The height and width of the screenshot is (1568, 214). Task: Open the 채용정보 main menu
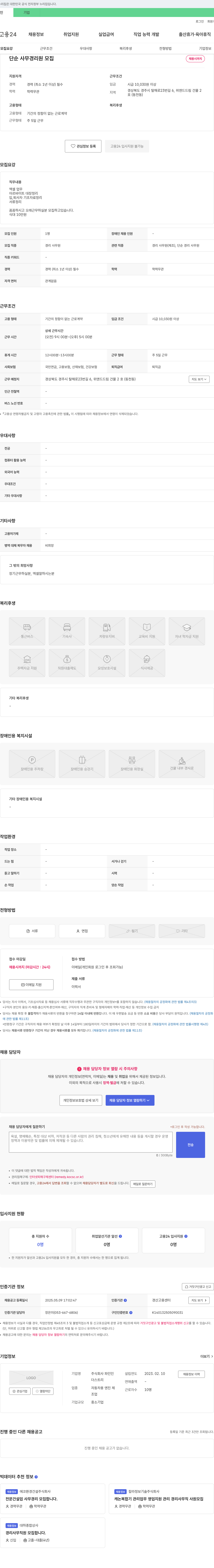[x=36, y=34]
